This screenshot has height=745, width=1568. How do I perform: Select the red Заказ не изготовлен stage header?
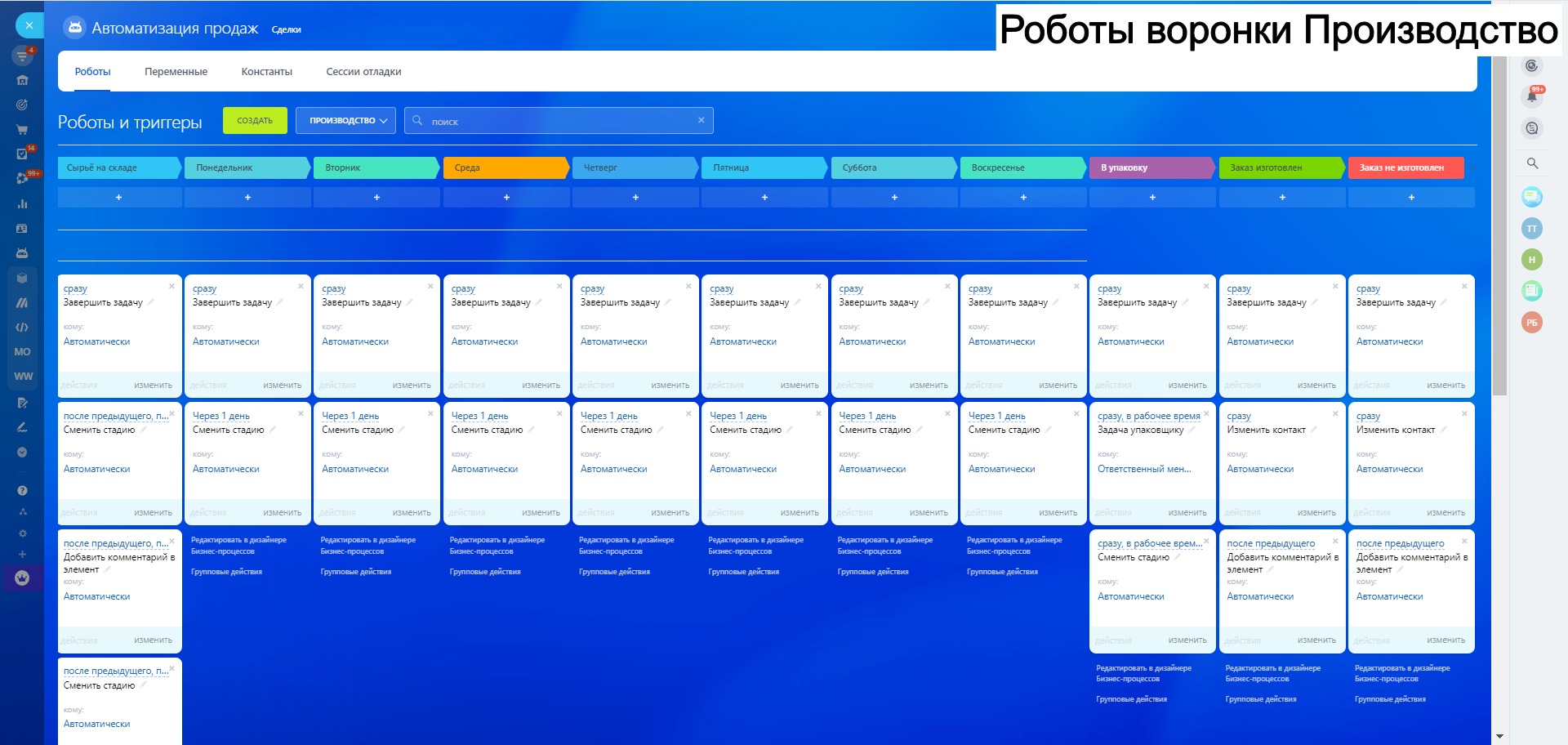click(1406, 167)
